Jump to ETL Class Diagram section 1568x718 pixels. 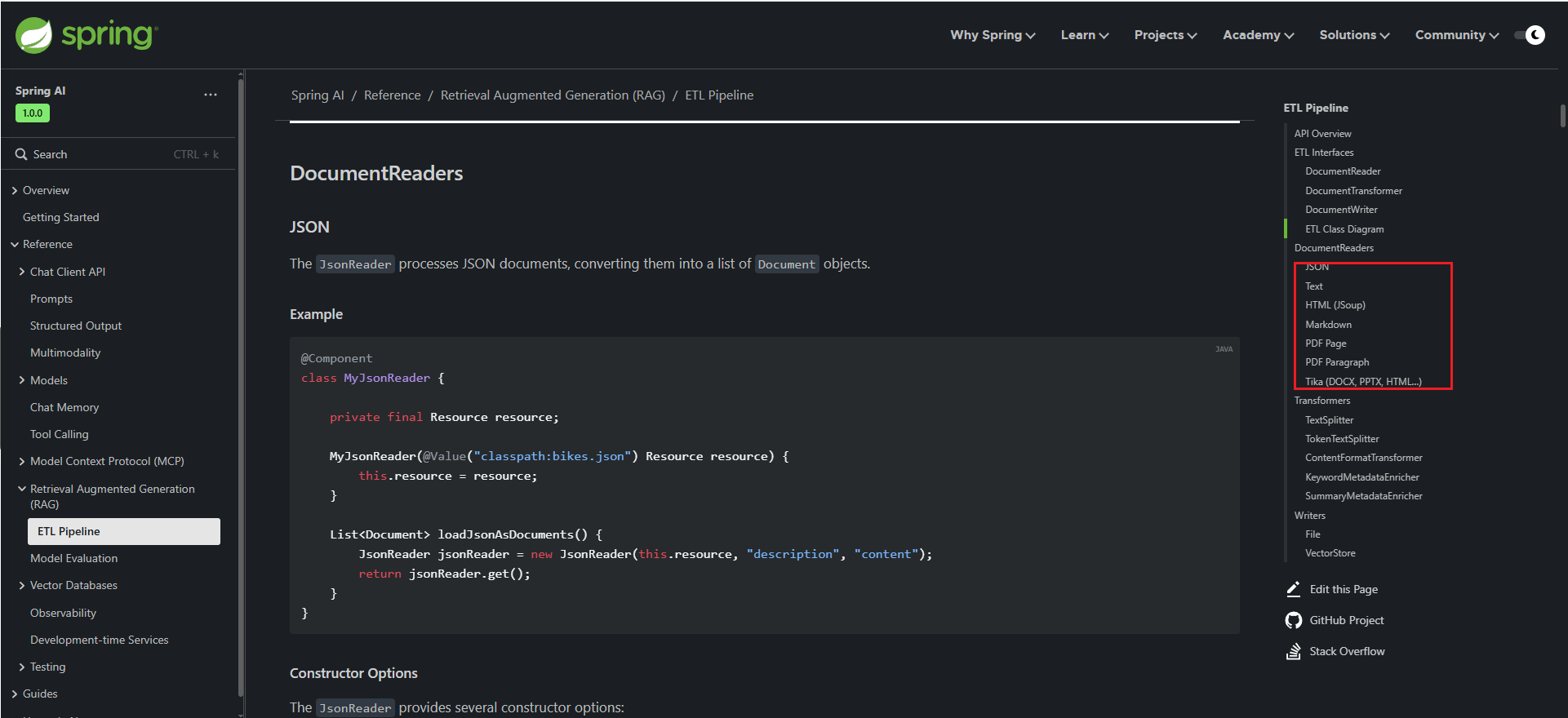point(1344,229)
